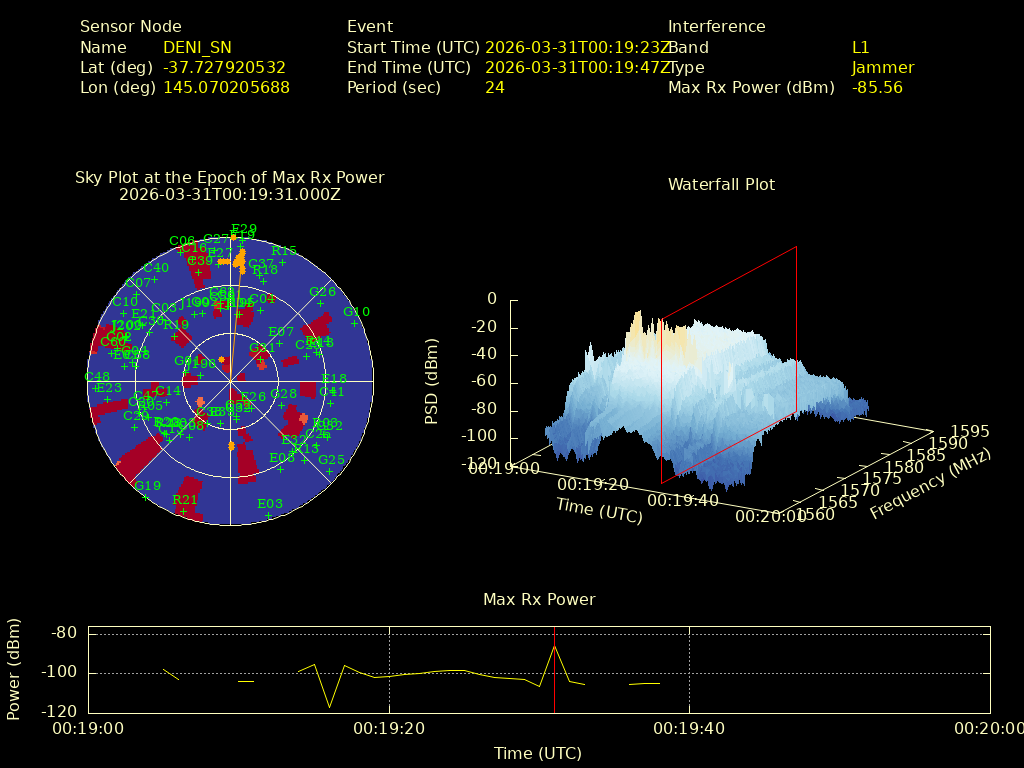The height and width of the screenshot is (768, 1024).
Task: Click the L1 band value
Action: click(860, 47)
